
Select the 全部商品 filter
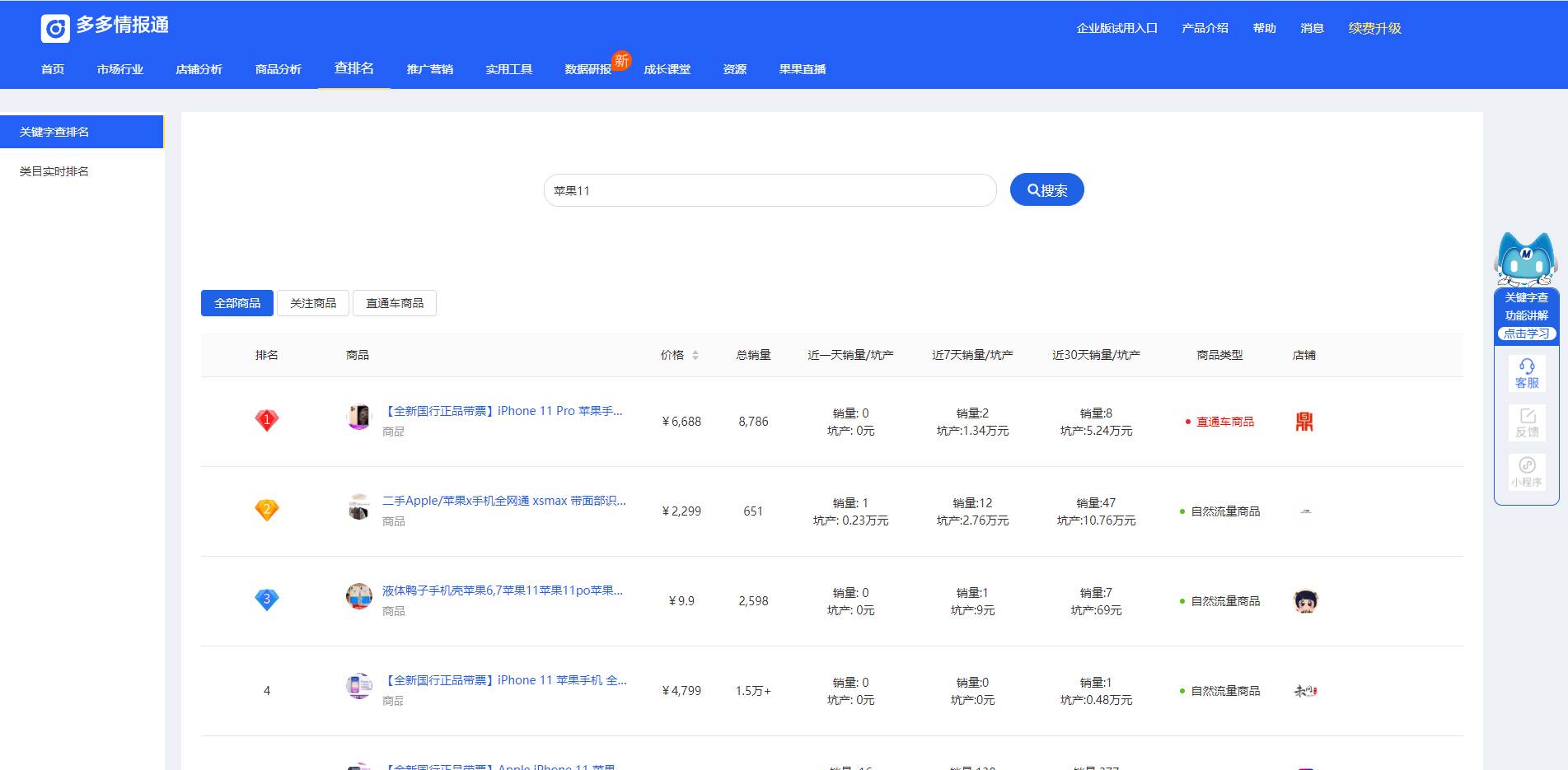point(237,303)
